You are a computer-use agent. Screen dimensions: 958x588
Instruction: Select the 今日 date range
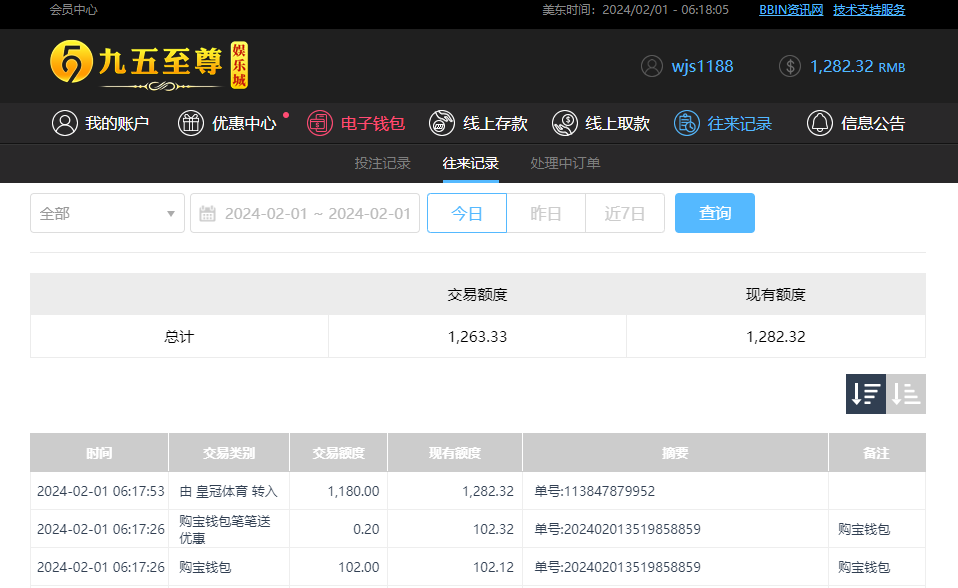coord(467,213)
